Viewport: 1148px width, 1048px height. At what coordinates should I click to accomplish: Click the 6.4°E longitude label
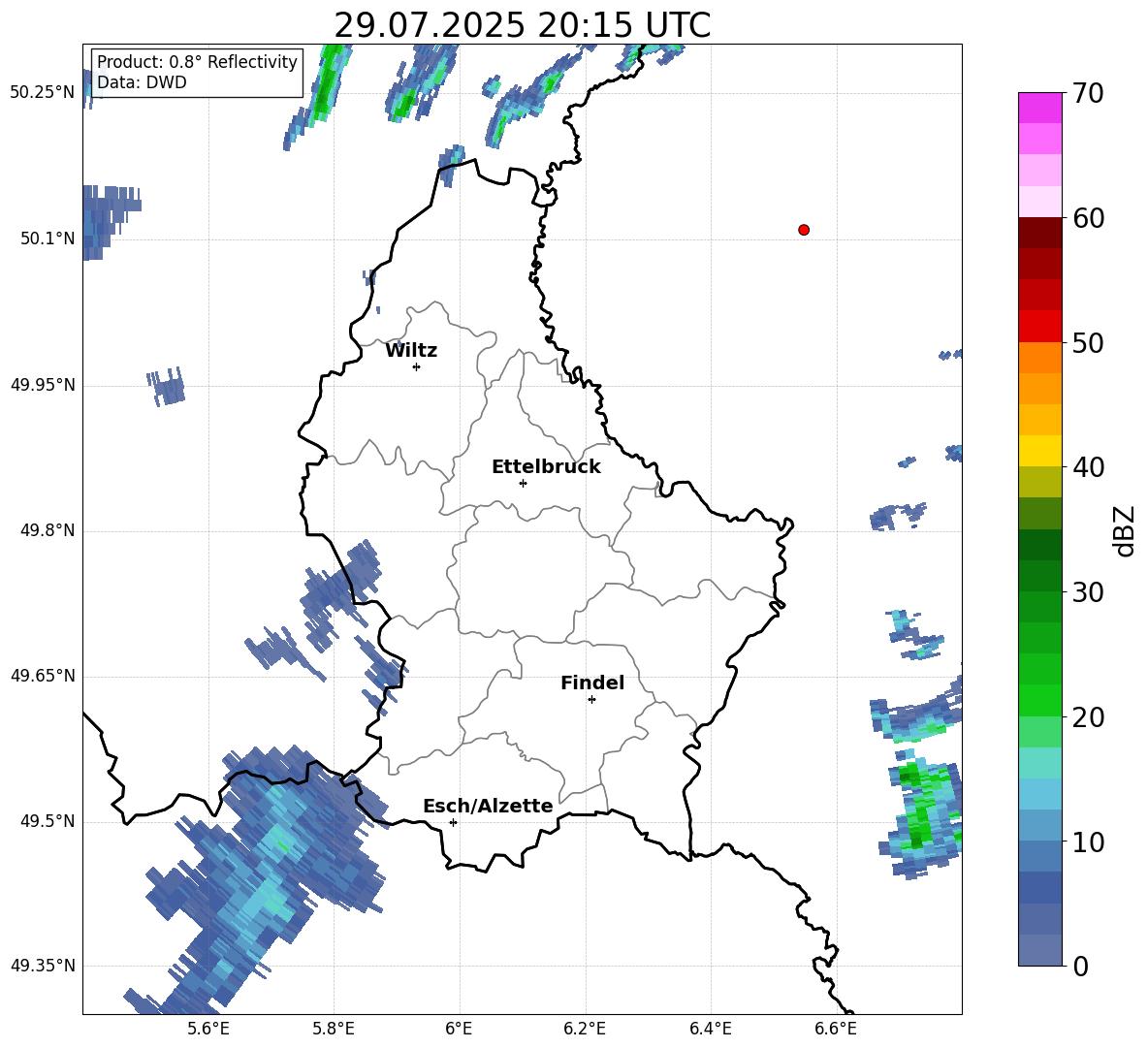pyautogui.click(x=711, y=1030)
